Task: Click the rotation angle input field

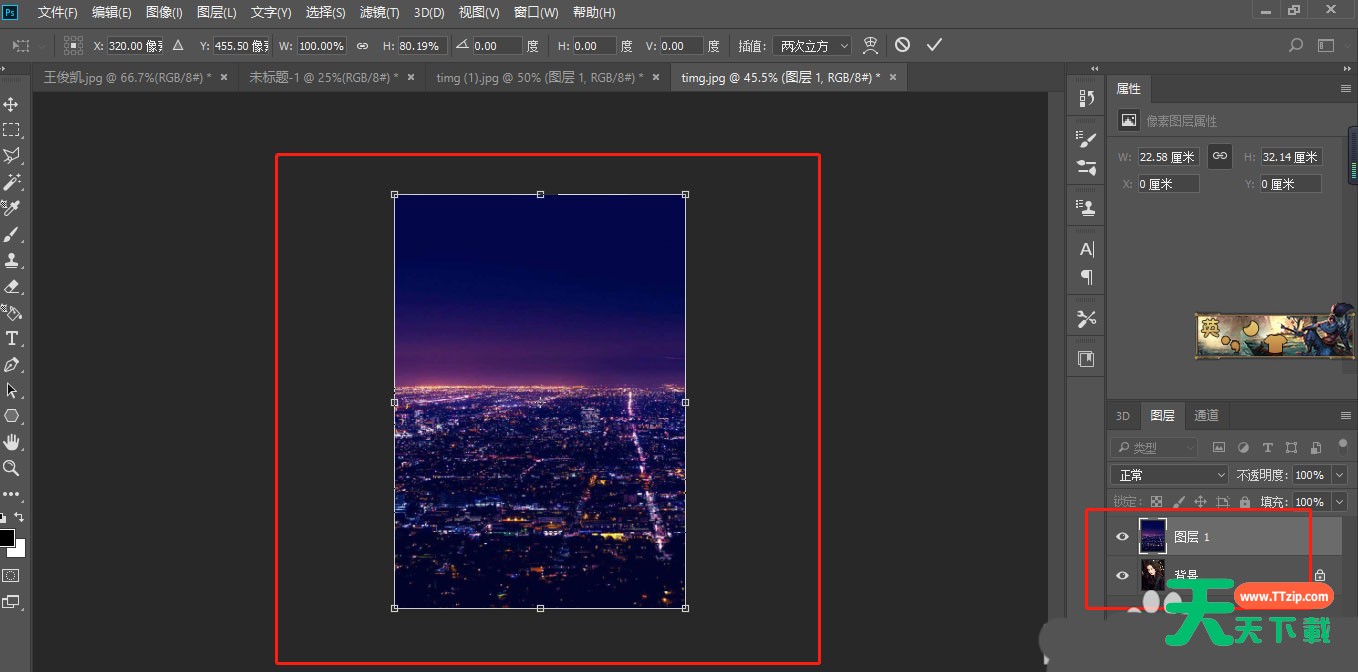Action: pyautogui.click(x=497, y=46)
